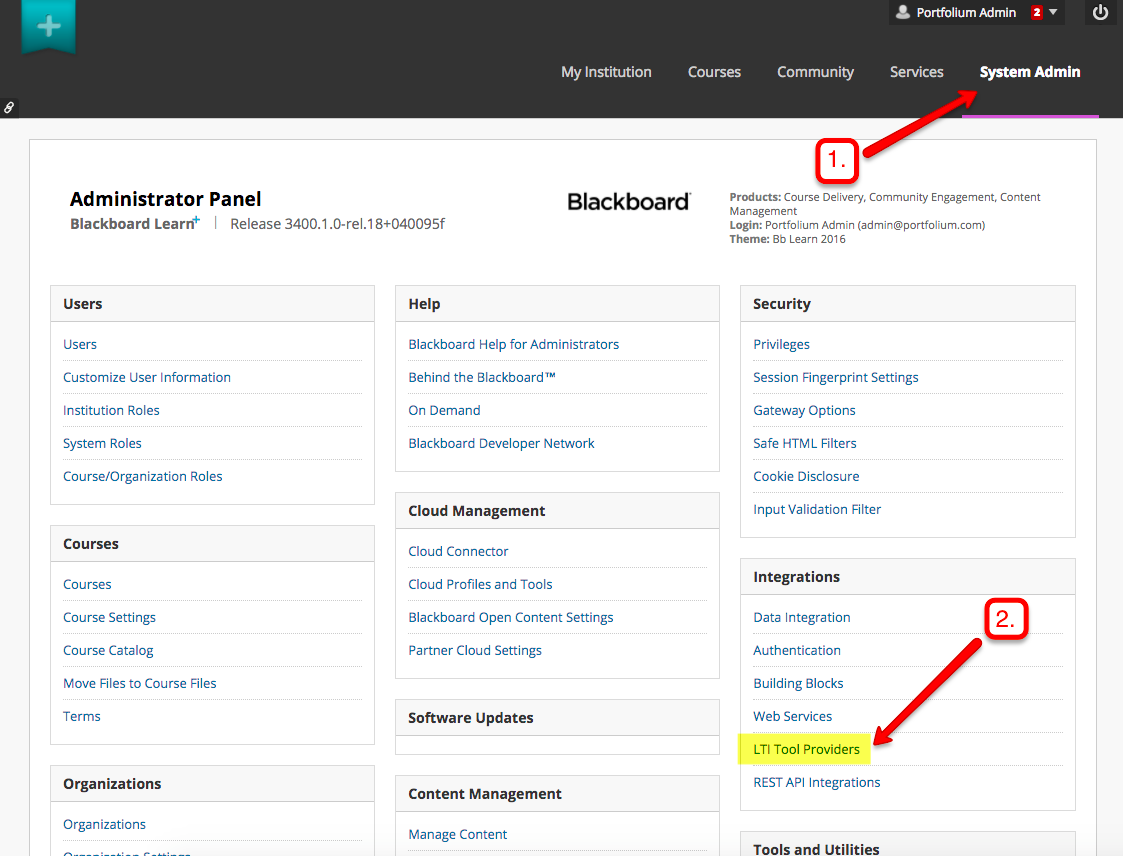Image resolution: width=1123 pixels, height=856 pixels.
Task: Click Data Integration link
Action: click(802, 617)
